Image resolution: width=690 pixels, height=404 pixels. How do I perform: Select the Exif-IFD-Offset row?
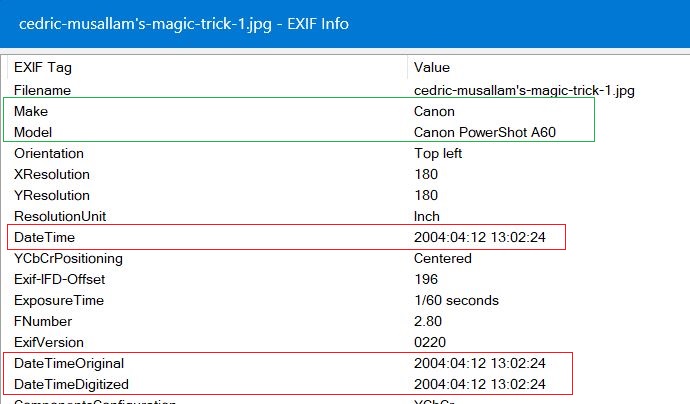coord(348,279)
